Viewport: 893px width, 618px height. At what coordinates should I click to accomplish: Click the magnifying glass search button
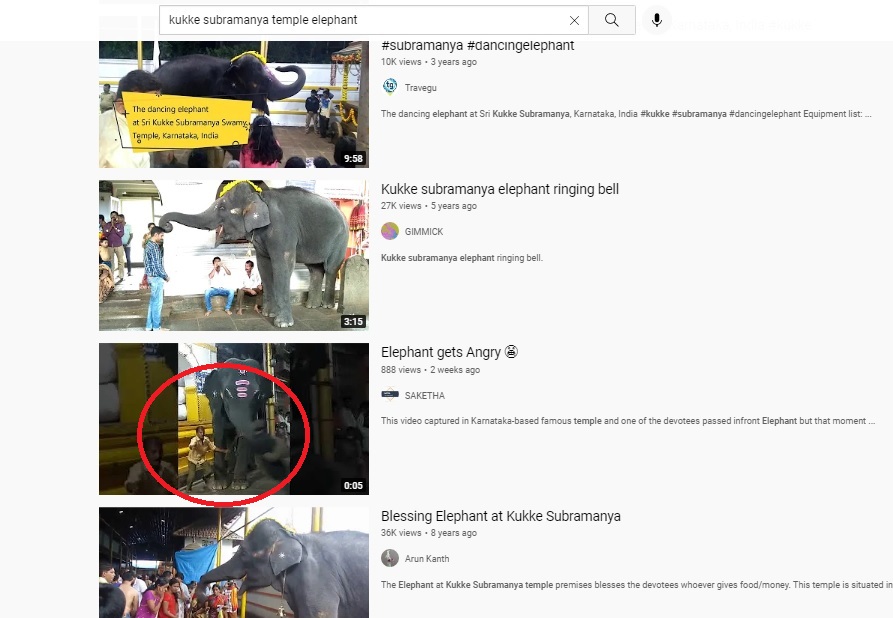pyautogui.click(x=612, y=21)
